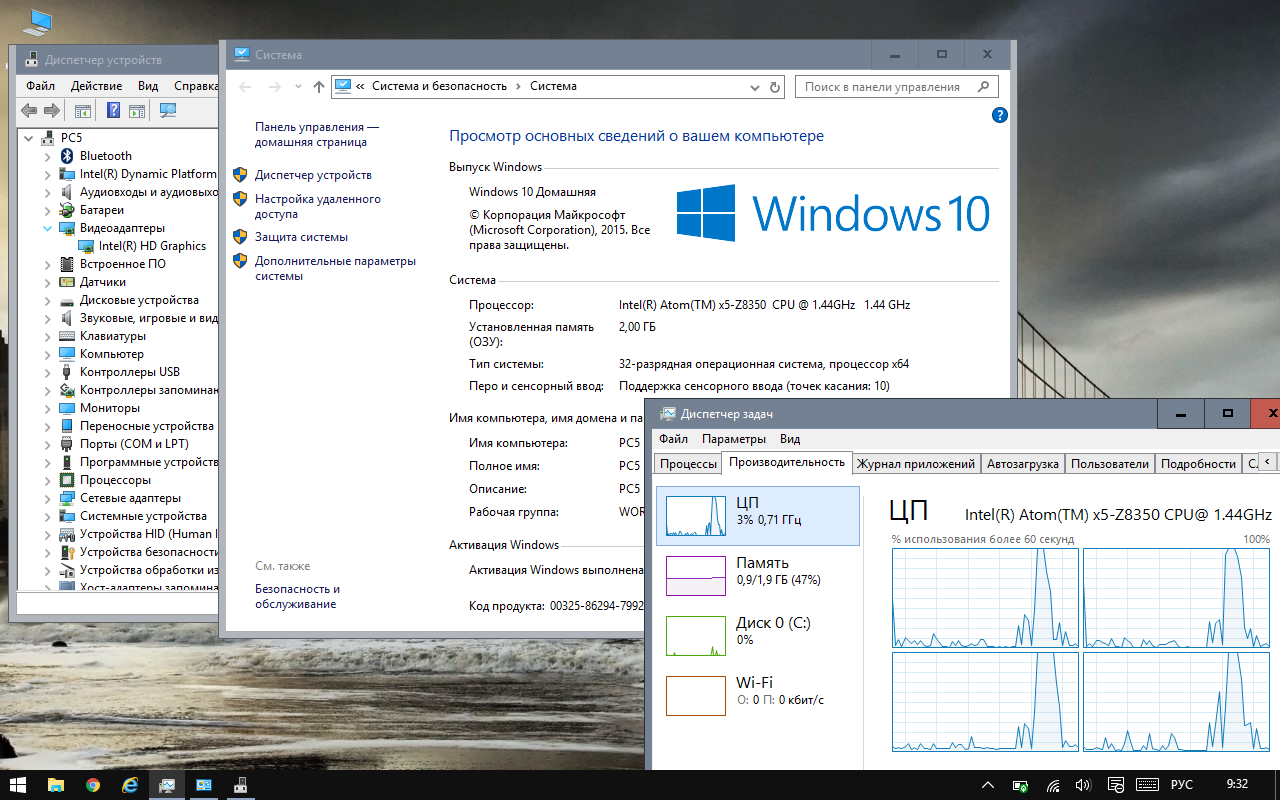This screenshot has height=800, width=1280.
Task: Open the Настройка удаленного доступа link
Action: 318,206
